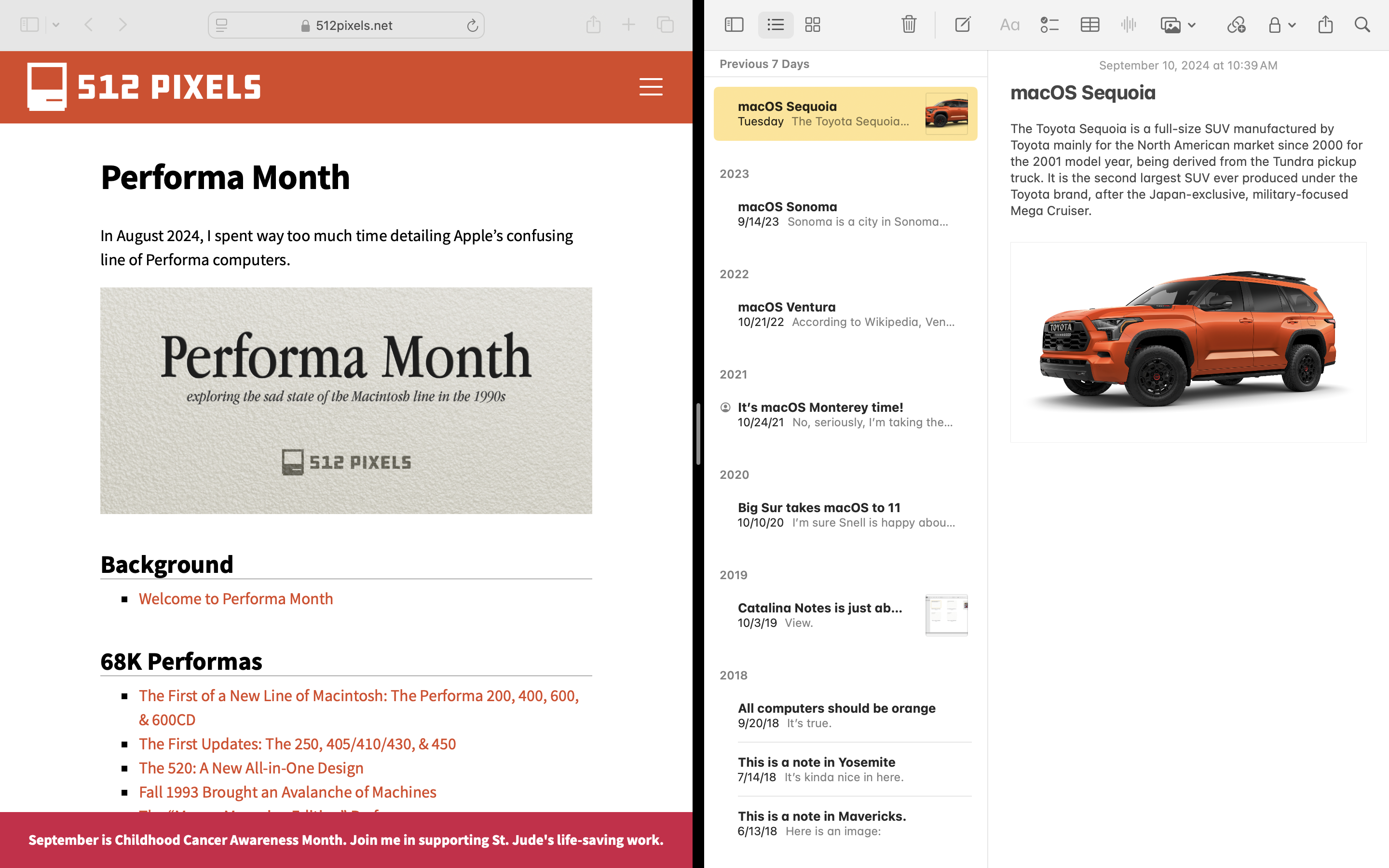Image resolution: width=1389 pixels, height=868 pixels.
Task: Open the media attachment dropdown
Action: coord(1177,25)
